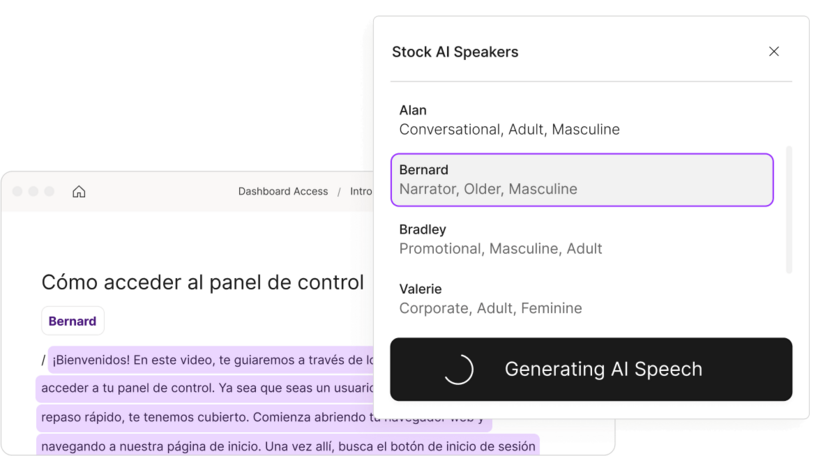This screenshot has height=456, width=825.
Task: Select the 'acceder a tu panel' text line
Action: tap(205, 388)
